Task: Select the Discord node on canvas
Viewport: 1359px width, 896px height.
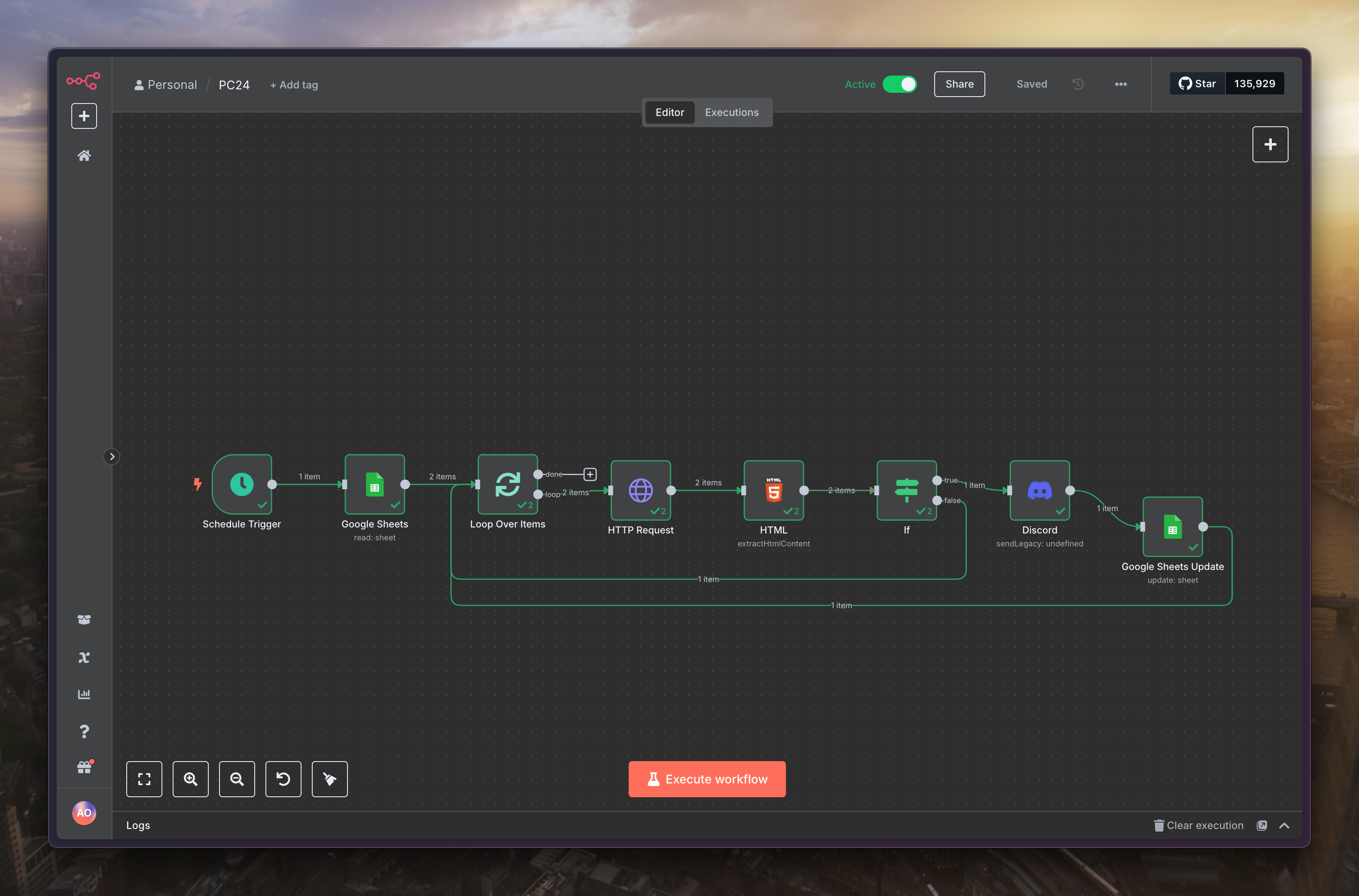Action: click(x=1039, y=490)
